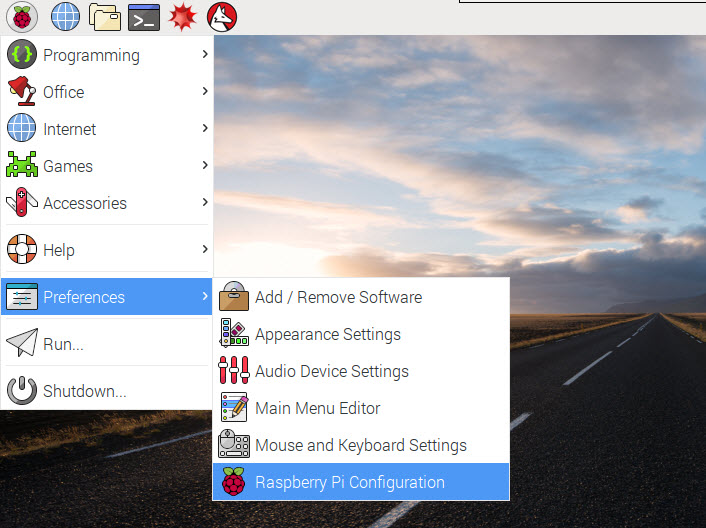706x528 pixels.
Task: Open the Raspberry Pi main menu button
Action: click(x=22, y=17)
